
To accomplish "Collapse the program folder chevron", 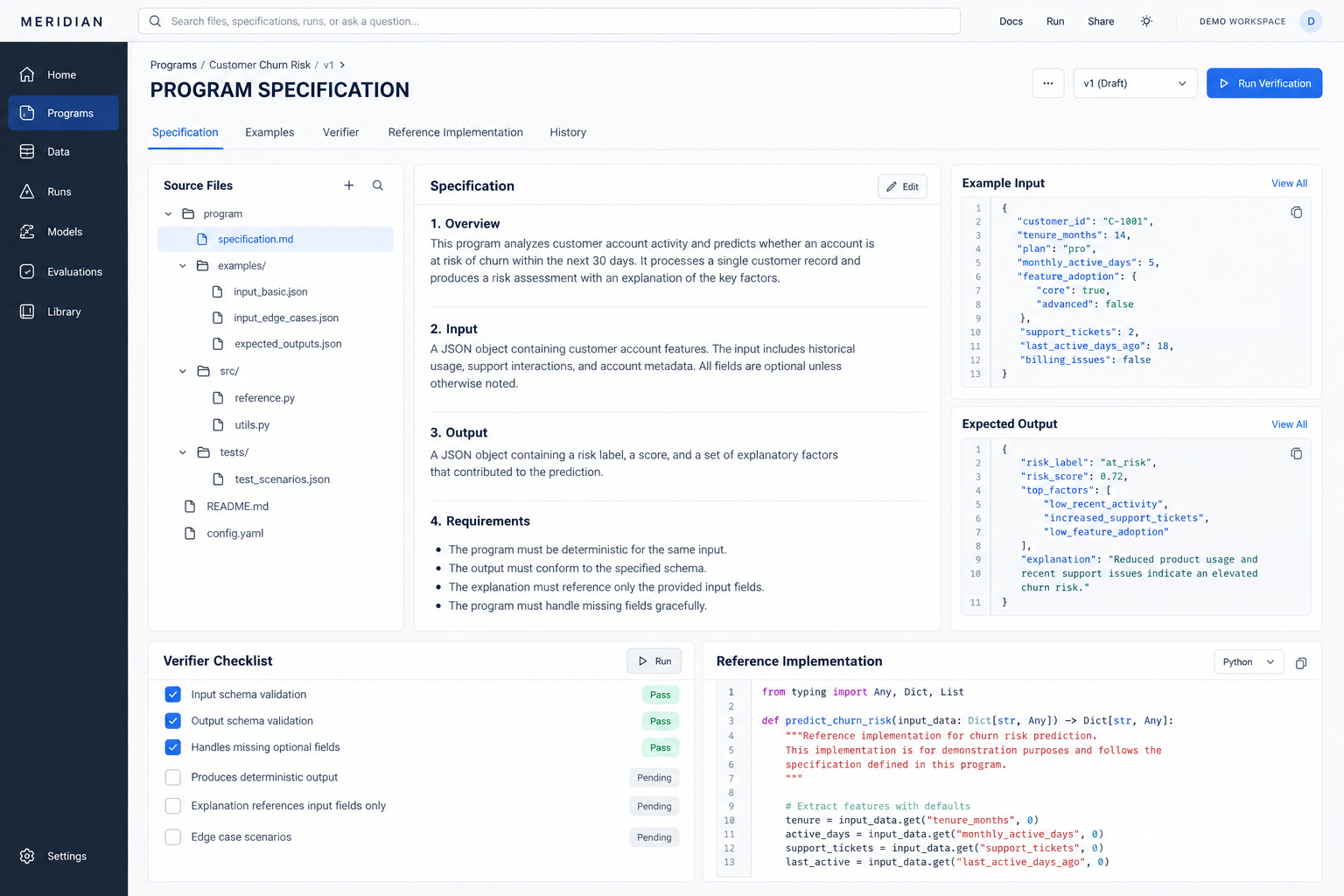I will coord(168,213).
